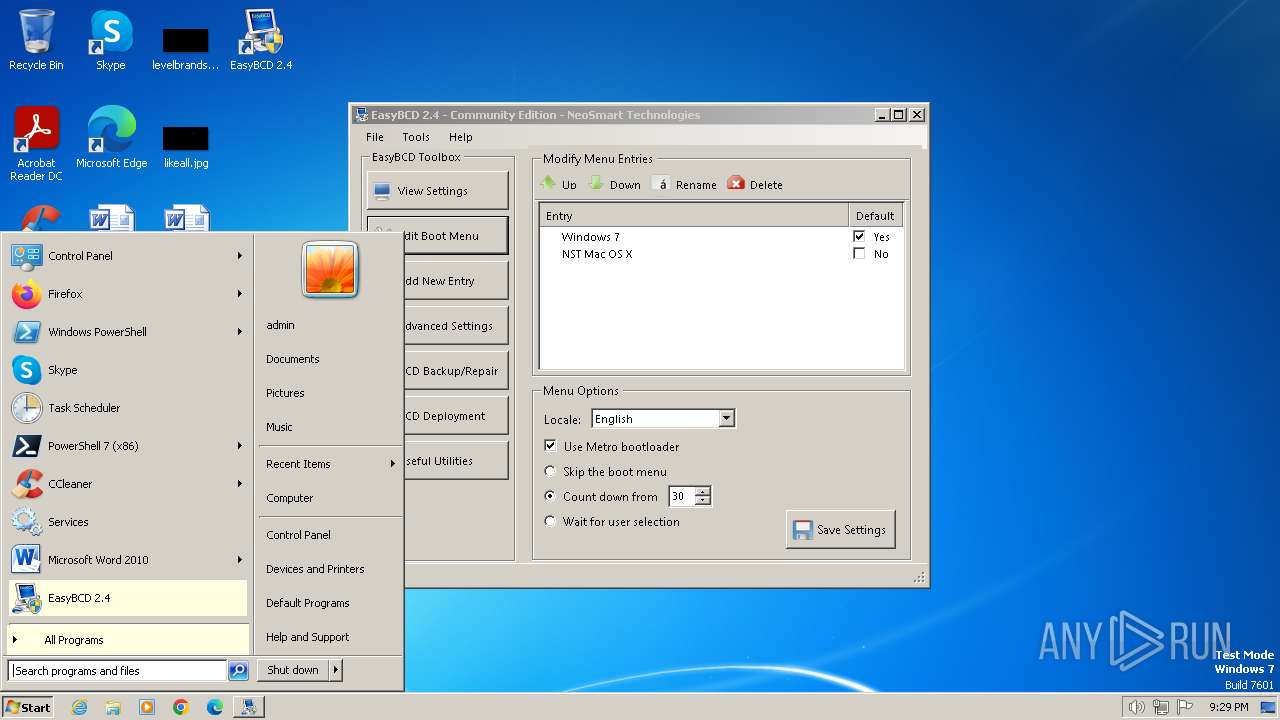The height and width of the screenshot is (720, 1280).
Task: Expand Microsoft Word 2010 jump list arrow
Action: (240, 560)
